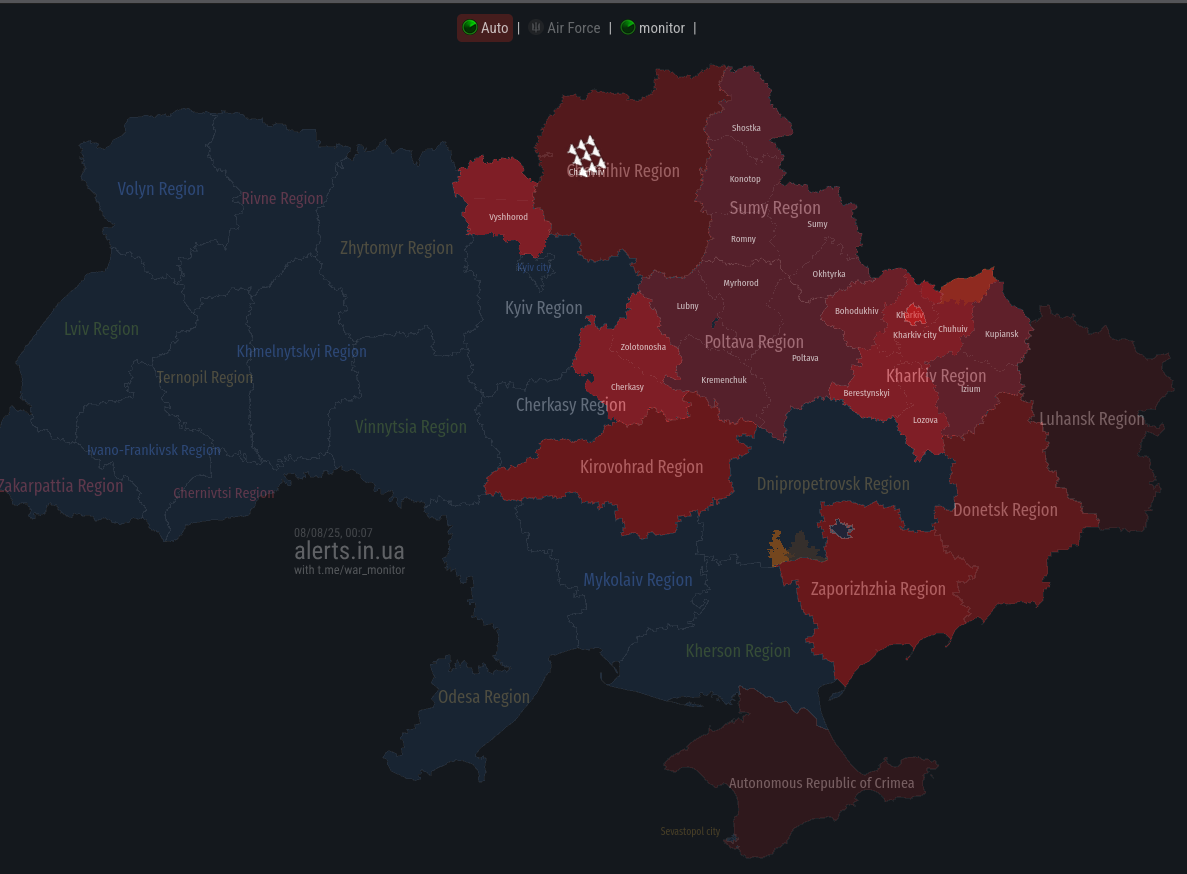Click the Kherson Region label
This screenshot has width=1187, height=874.
pyautogui.click(x=737, y=651)
